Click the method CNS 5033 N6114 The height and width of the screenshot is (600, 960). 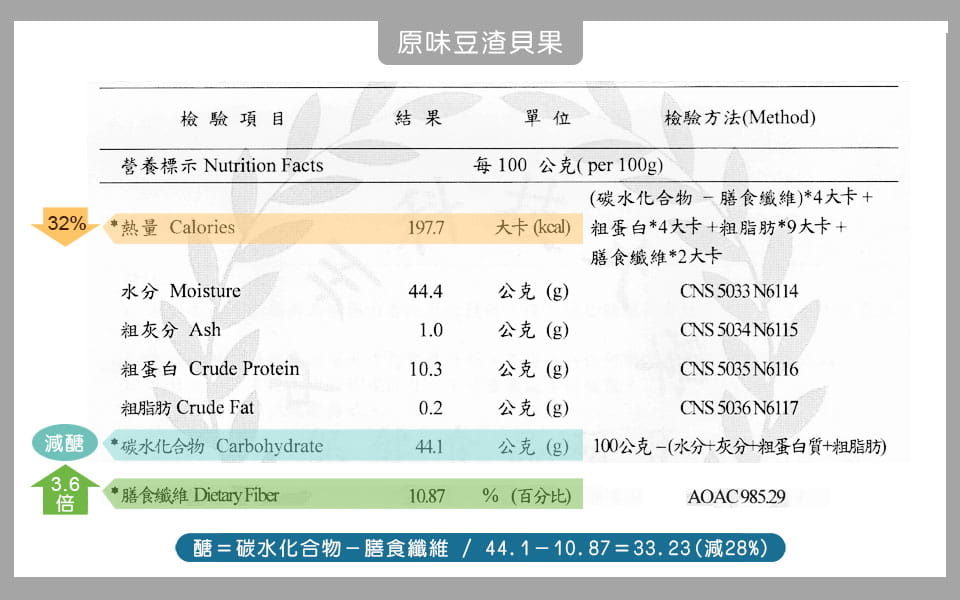coord(739,291)
